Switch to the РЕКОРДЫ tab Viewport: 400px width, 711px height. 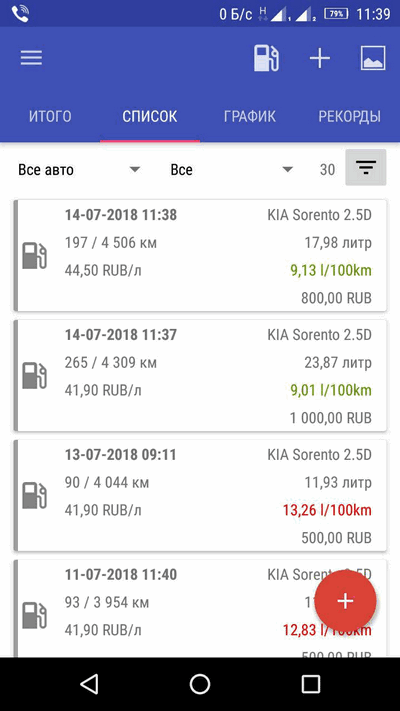click(350, 117)
